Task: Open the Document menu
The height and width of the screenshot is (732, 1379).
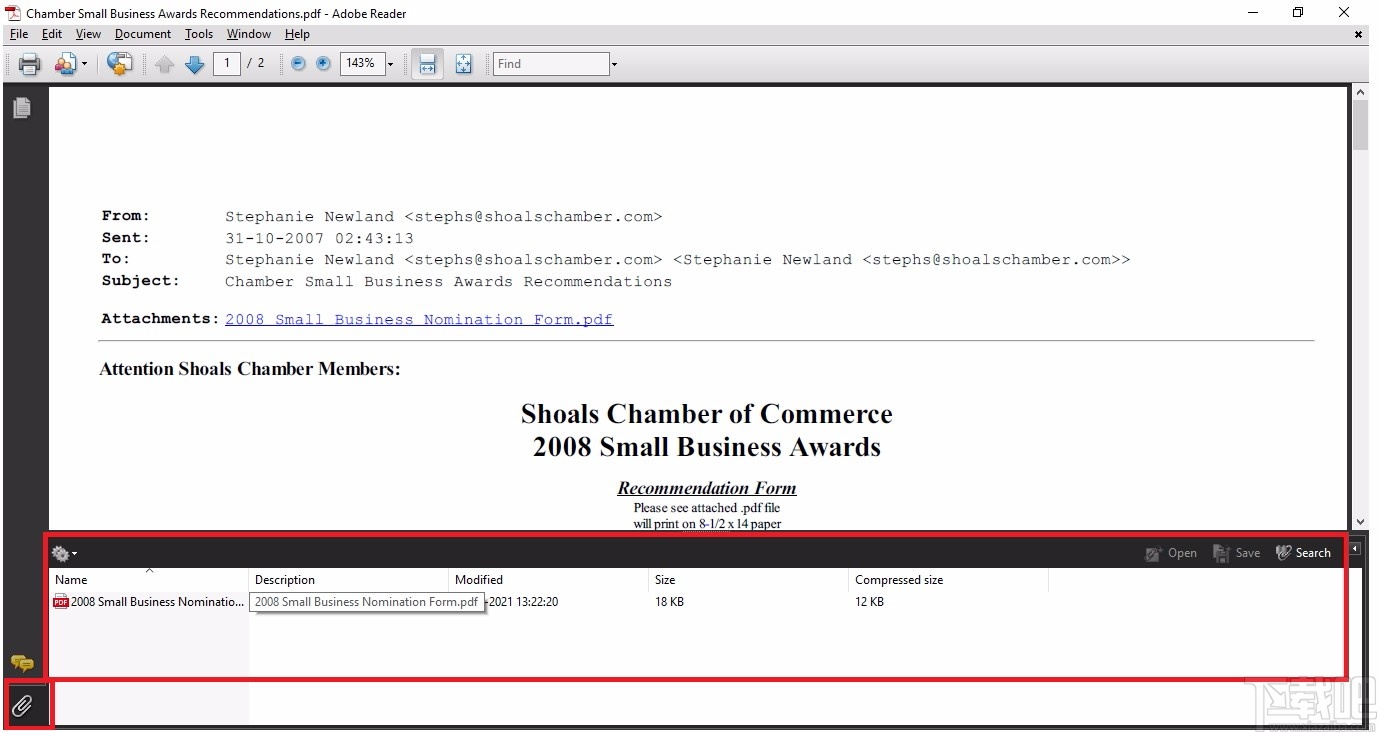Action: (x=143, y=34)
